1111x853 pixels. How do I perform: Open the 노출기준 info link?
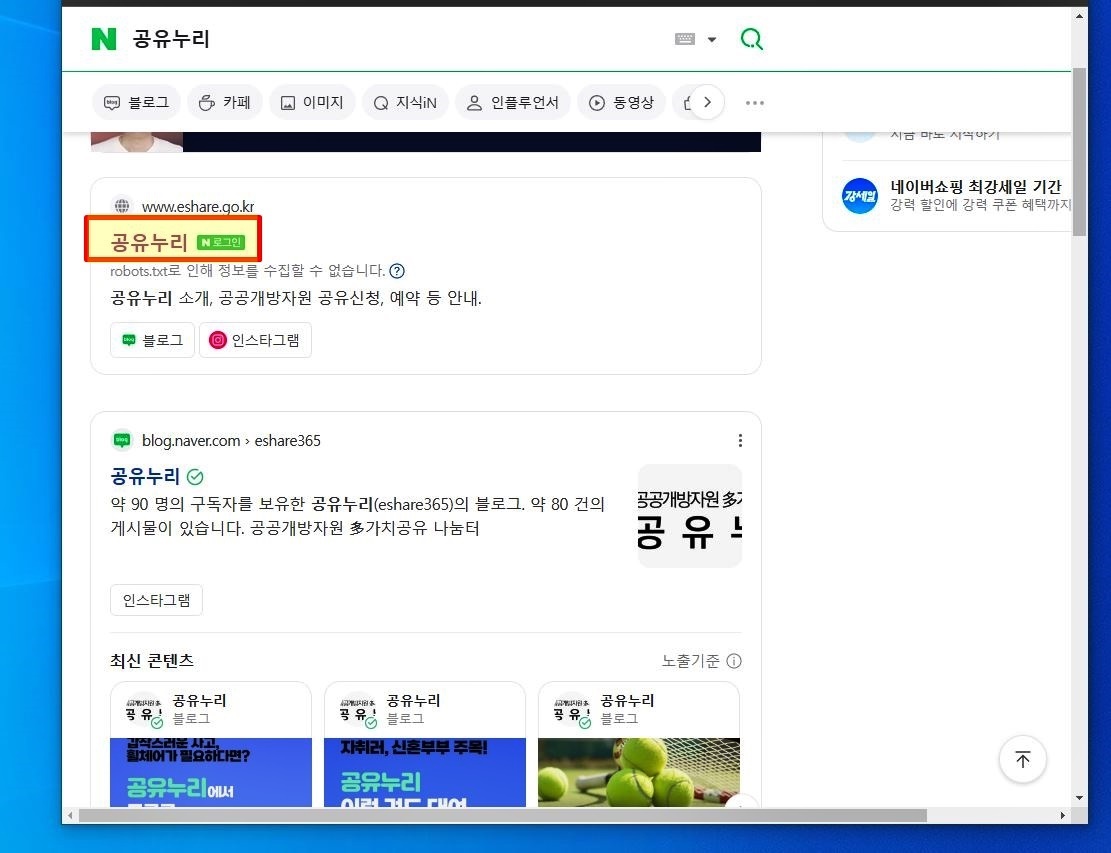[x=690, y=661]
